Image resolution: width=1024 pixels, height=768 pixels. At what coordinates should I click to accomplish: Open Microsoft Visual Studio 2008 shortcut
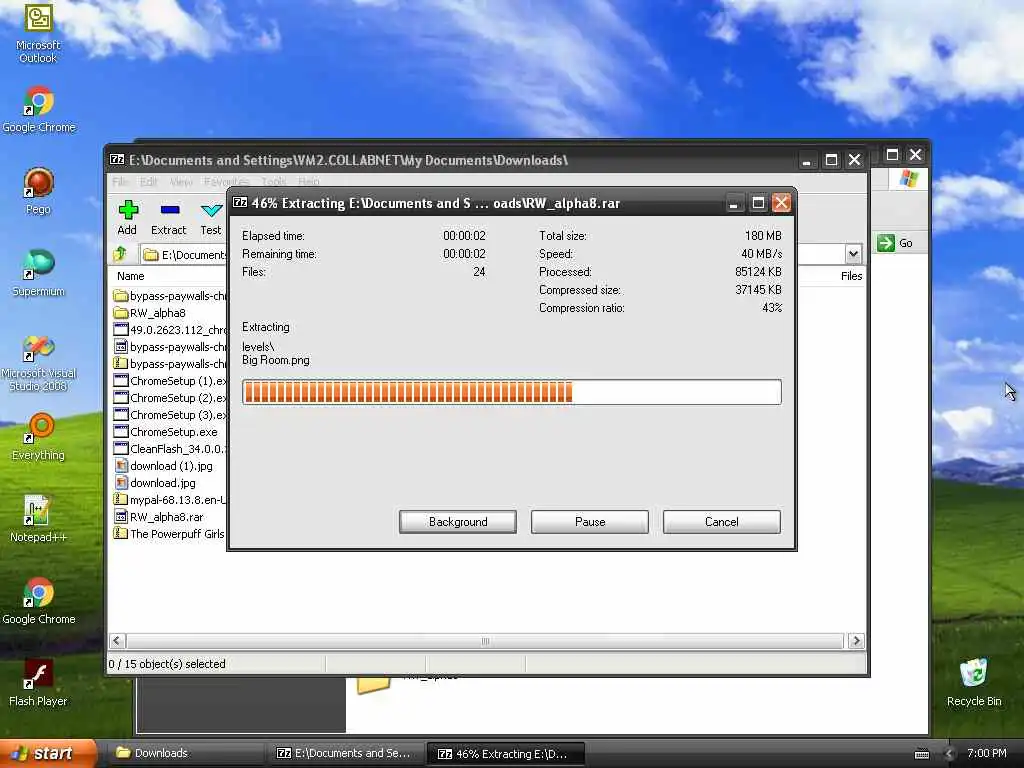click(38, 362)
